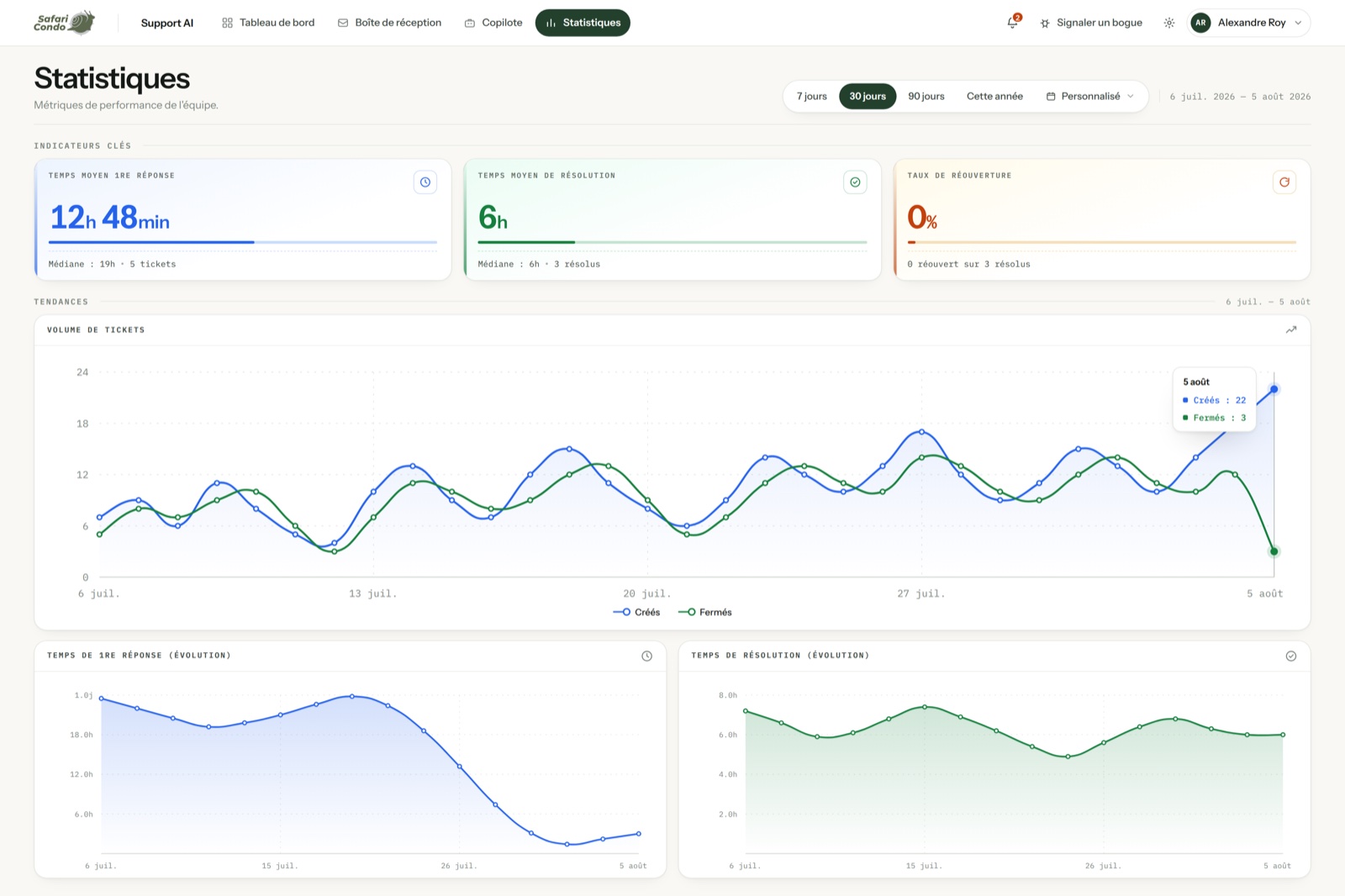Open the Personnalisé date range dropdown
The image size is (1345, 896).
(x=1090, y=97)
